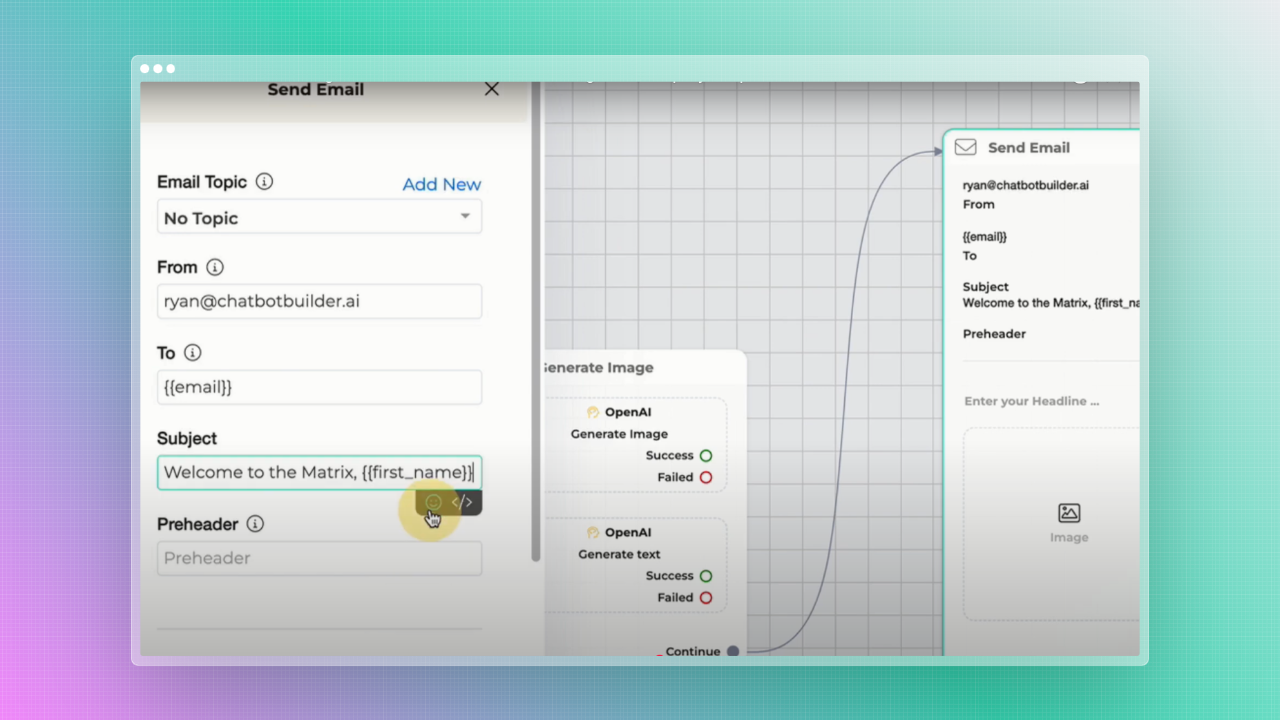
Task: Open the No Topic dropdown
Action: pos(320,217)
